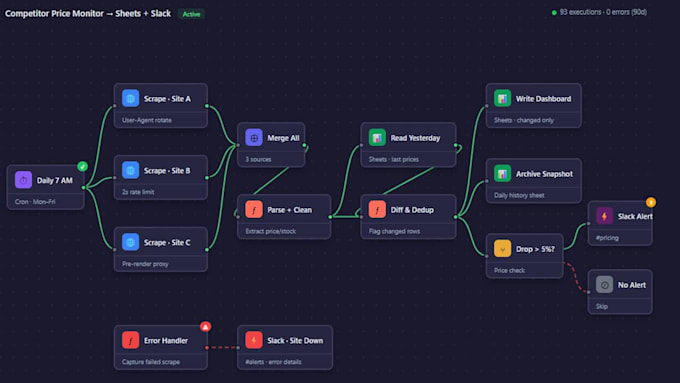The height and width of the screenshot is (383, 680).
Task: Select the Daily 7 AM node title
Action: (55, 180)
